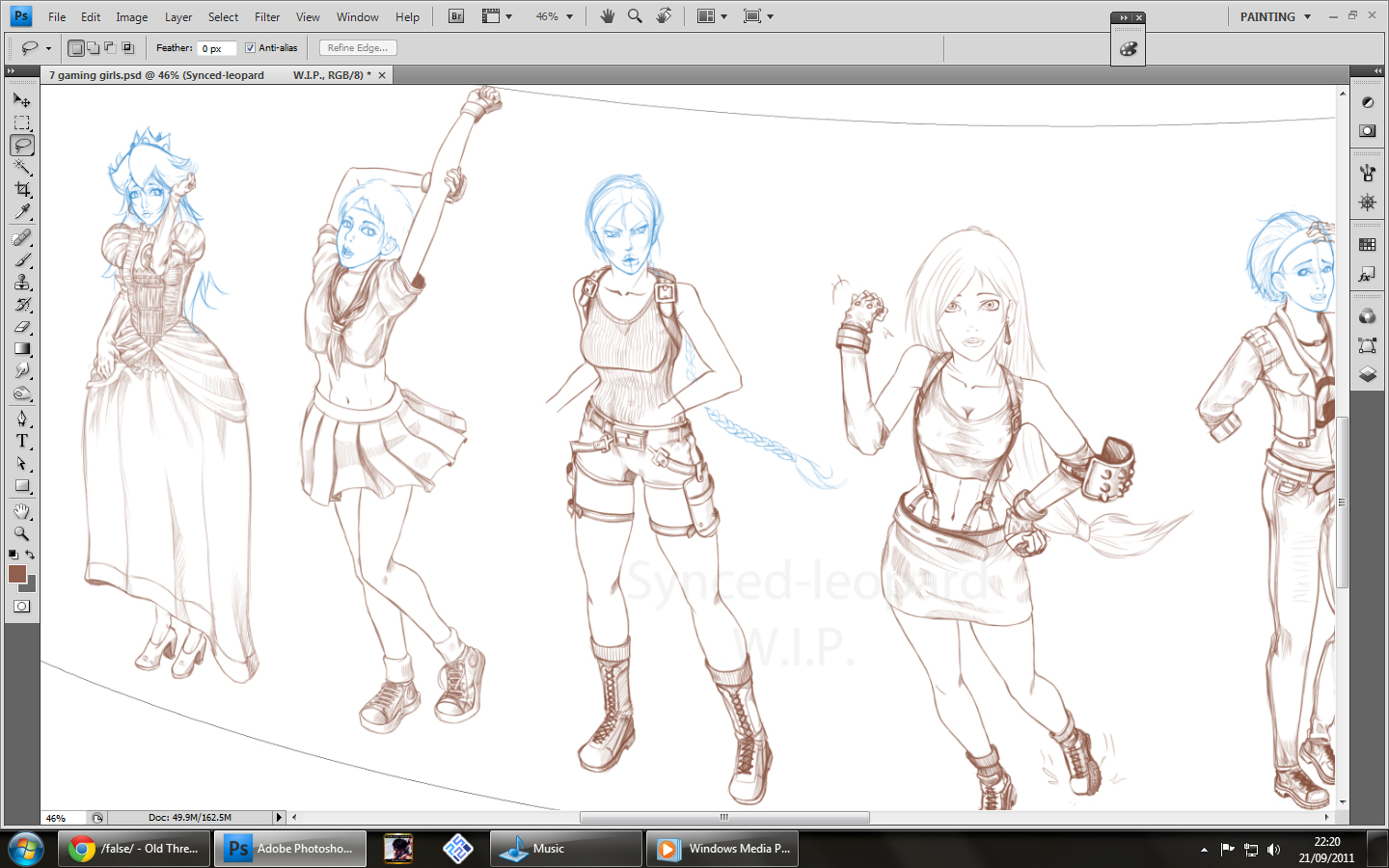Select the Path Selection tool
Image resolution: width=1389 pixels, height=868 pixels.
[x=21, y=464]
